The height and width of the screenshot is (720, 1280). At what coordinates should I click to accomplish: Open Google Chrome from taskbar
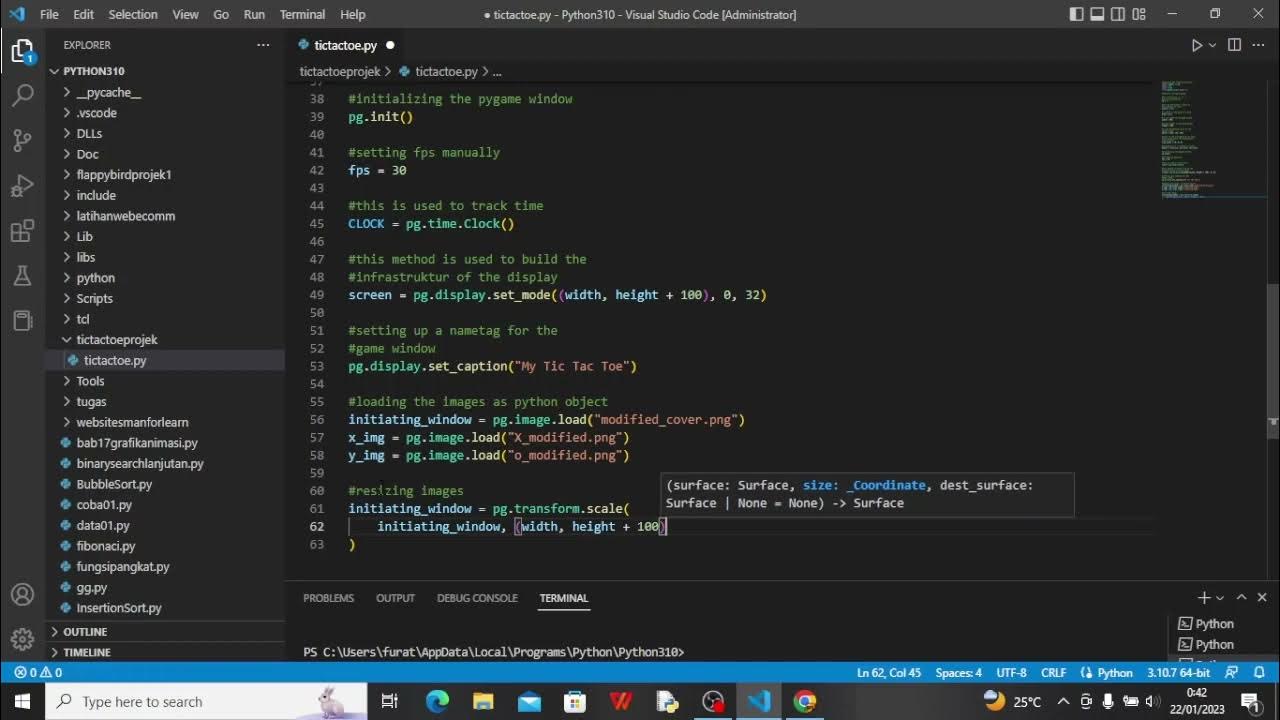tap(805, 701)
